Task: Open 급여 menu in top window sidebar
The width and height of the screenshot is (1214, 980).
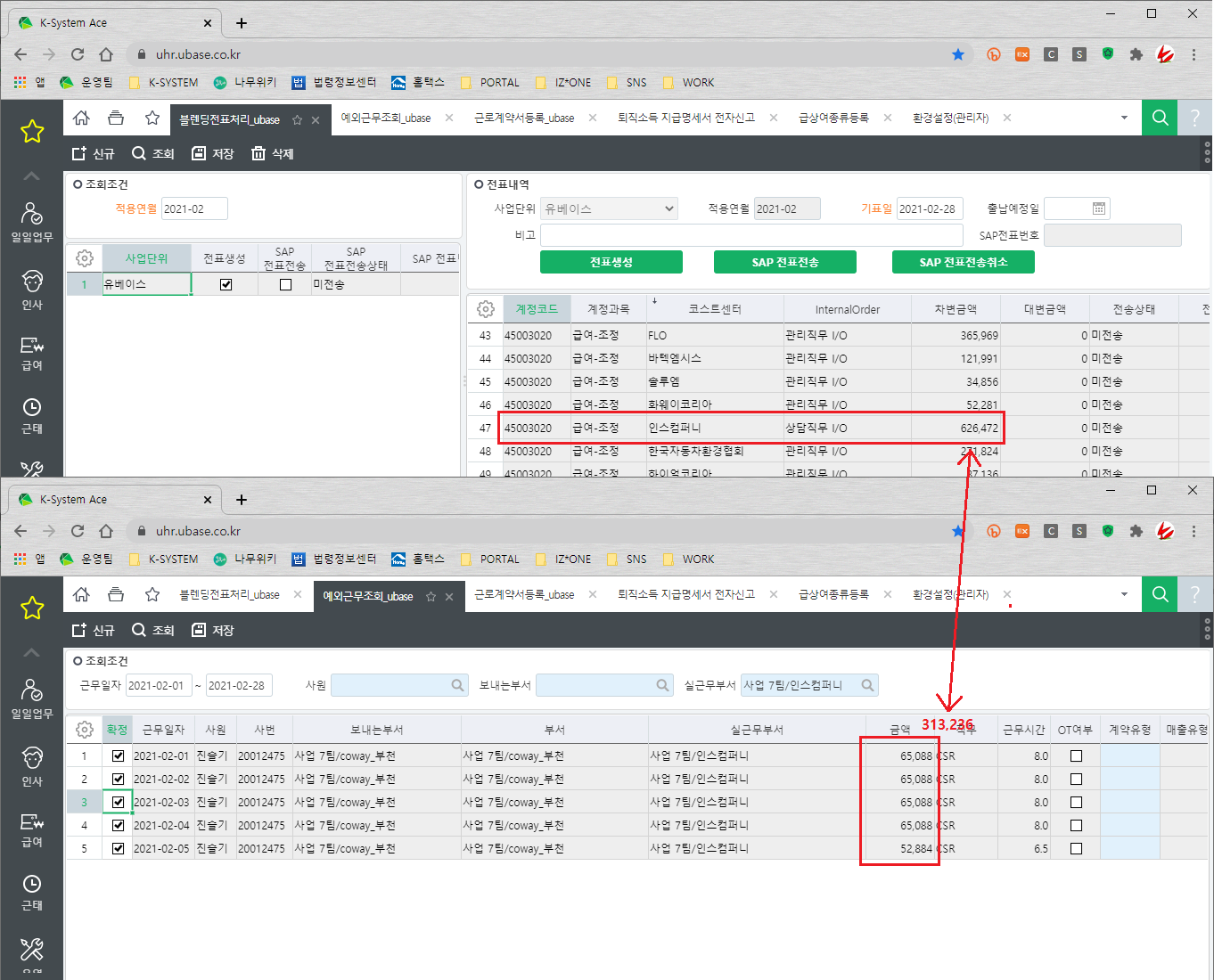Action: [x=32, y=354]
